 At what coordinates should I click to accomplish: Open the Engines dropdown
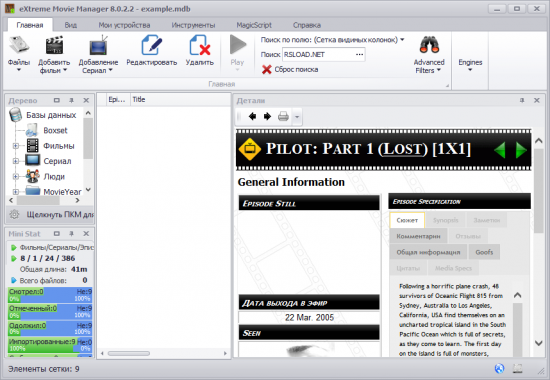(470, 65)
